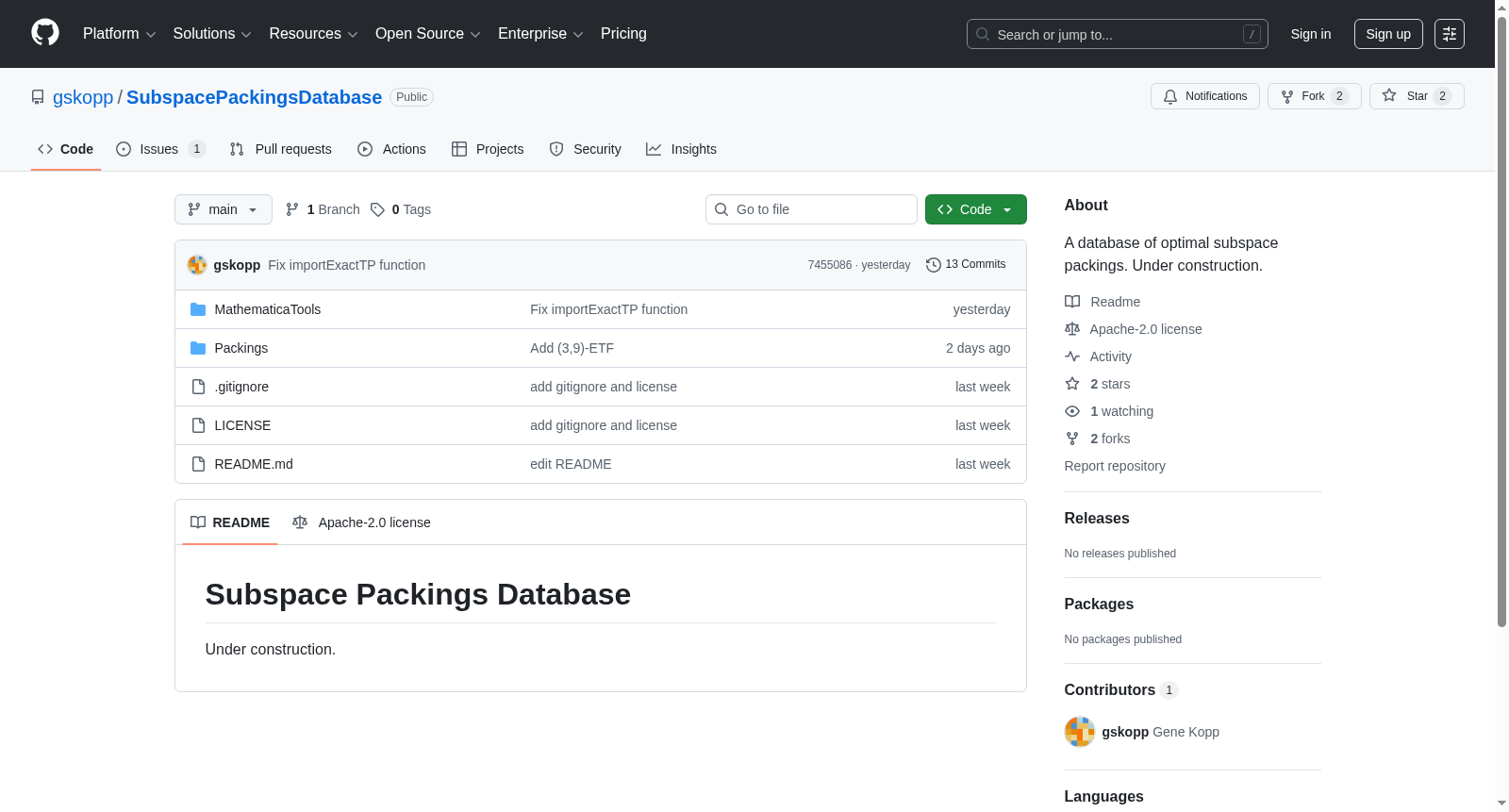Click the page vertical scrollbar
Viewport: 1509px width, 812px height.
(x=1501, y=321)
